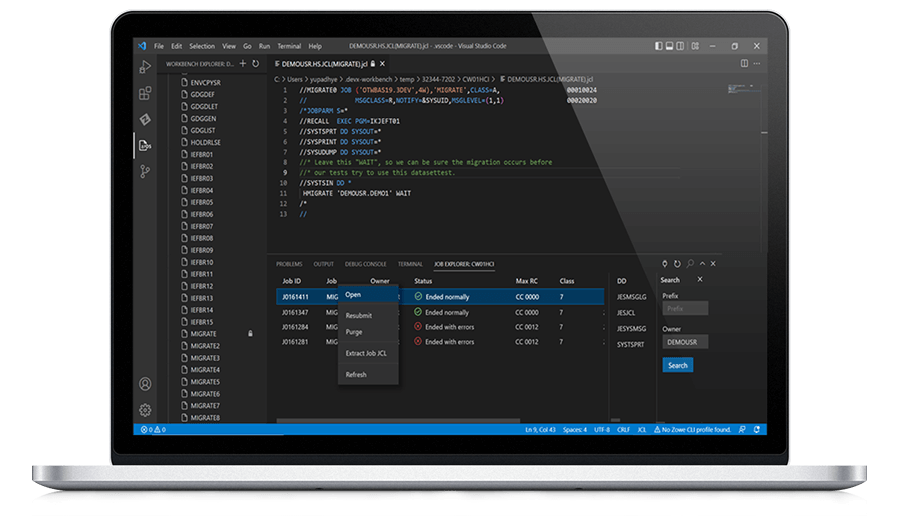Split the editor to the right

click(744, 63)
